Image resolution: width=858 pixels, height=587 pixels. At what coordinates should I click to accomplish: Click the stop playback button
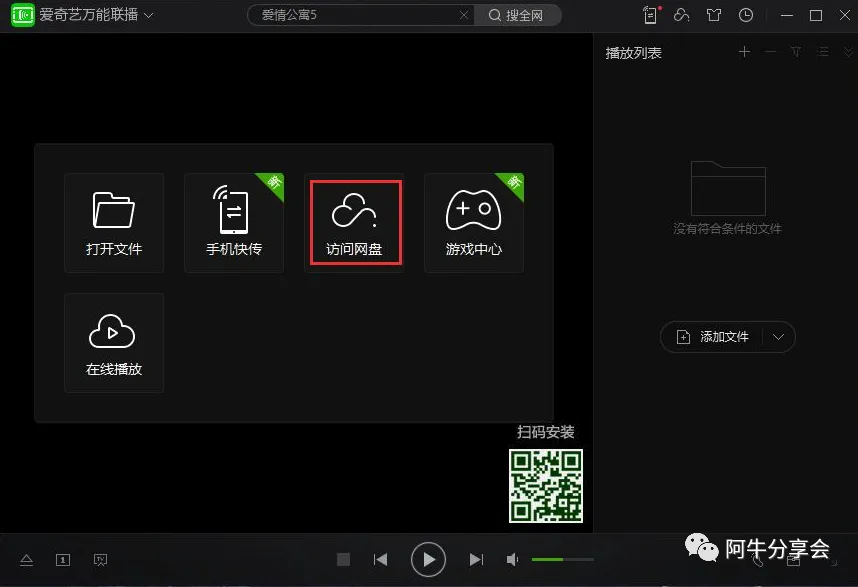[x=343, y=559]
